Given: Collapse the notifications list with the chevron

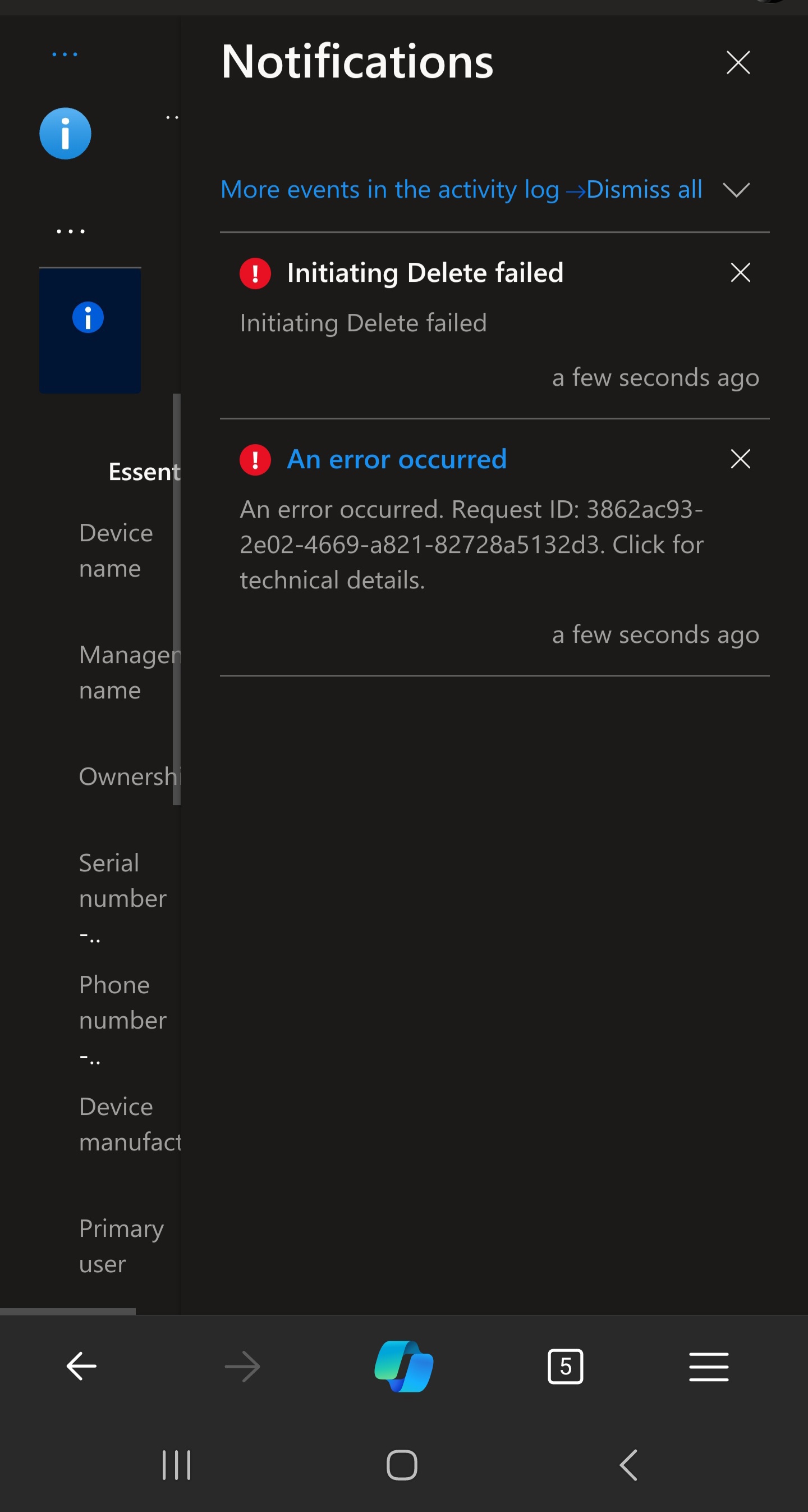Looking at the screenshot, I should 737,190.
